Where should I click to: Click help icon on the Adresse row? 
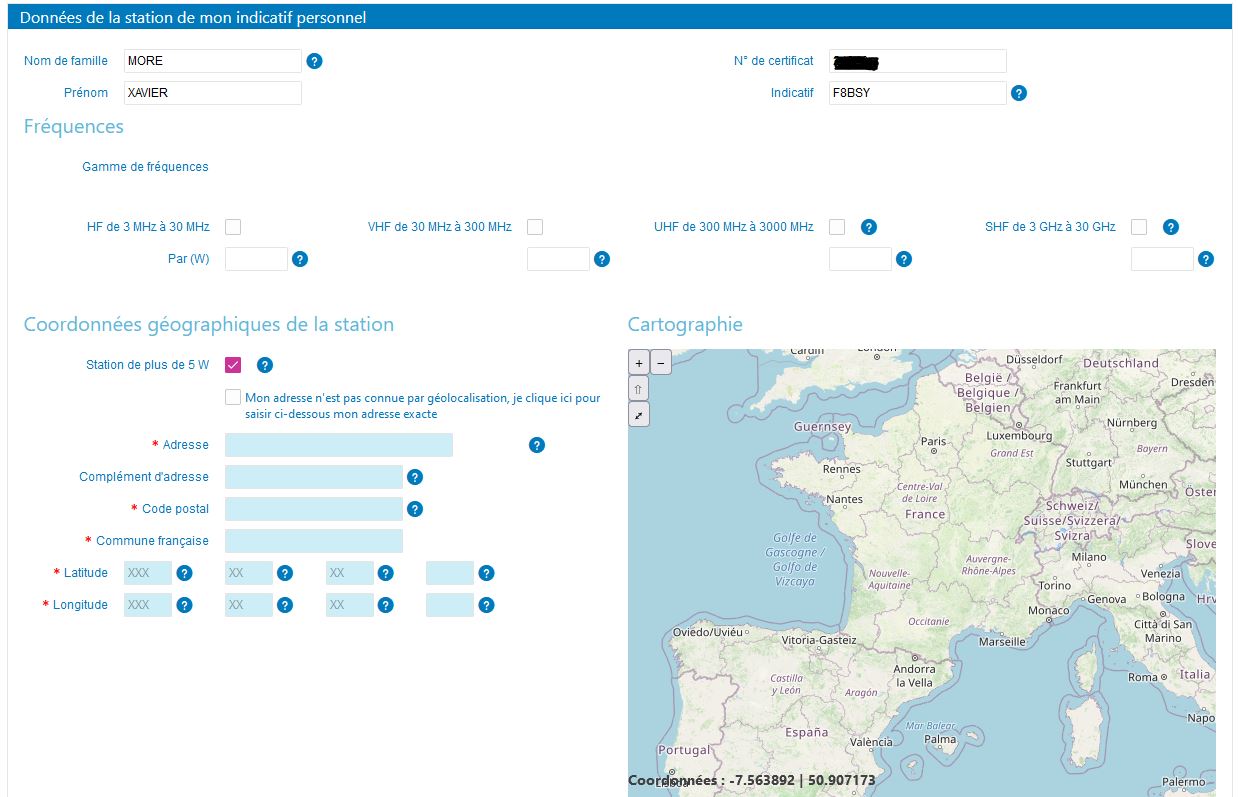pyautogui.click(x=537, y=445)
